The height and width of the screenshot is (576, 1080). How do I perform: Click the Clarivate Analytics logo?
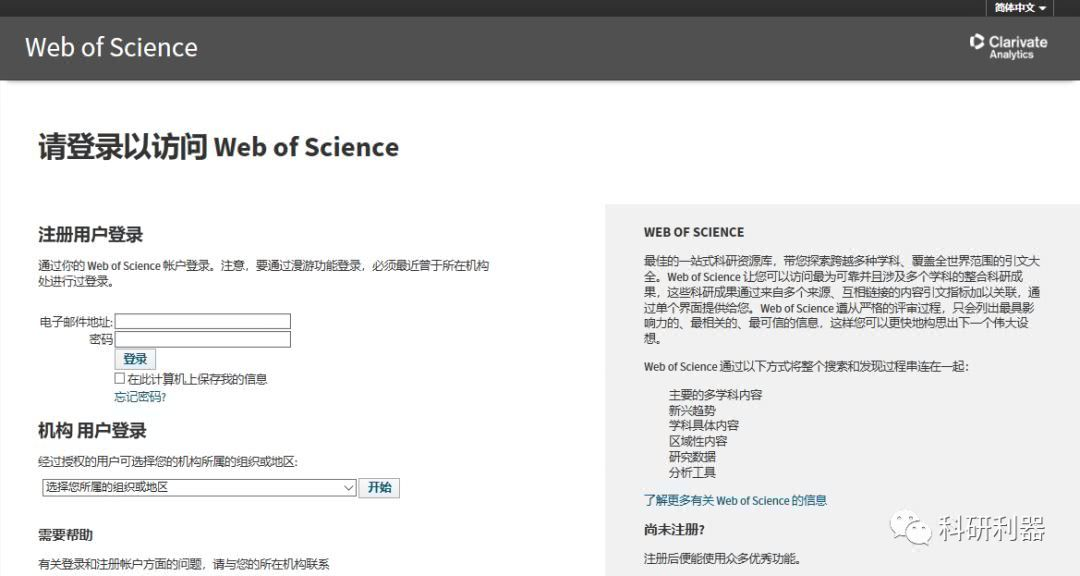pyautogui.click(x=1008, y=46)
